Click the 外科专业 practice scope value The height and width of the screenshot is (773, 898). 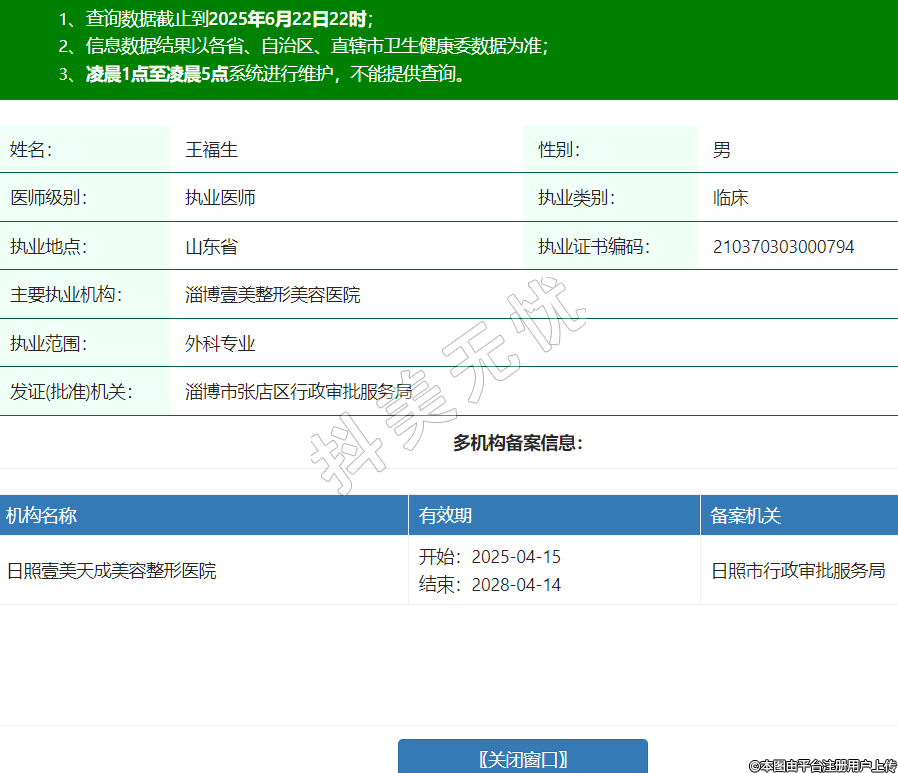click(220, 344)
